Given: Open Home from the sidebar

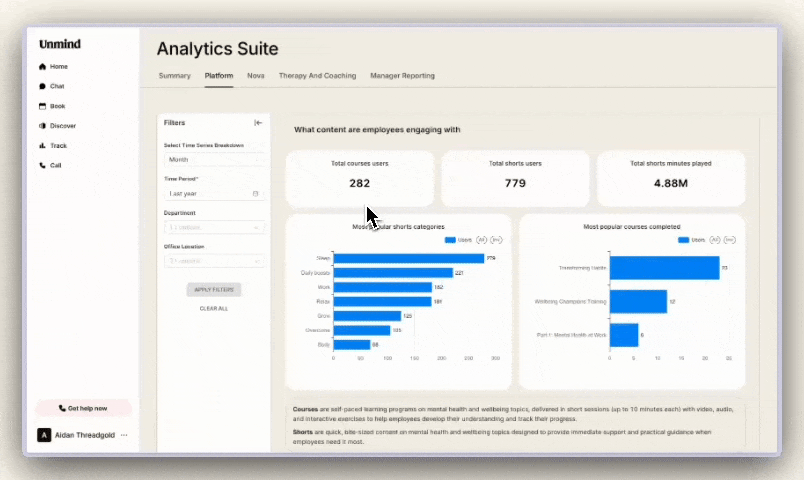Looking at the screenshot, I should click(x=58, y=67).
